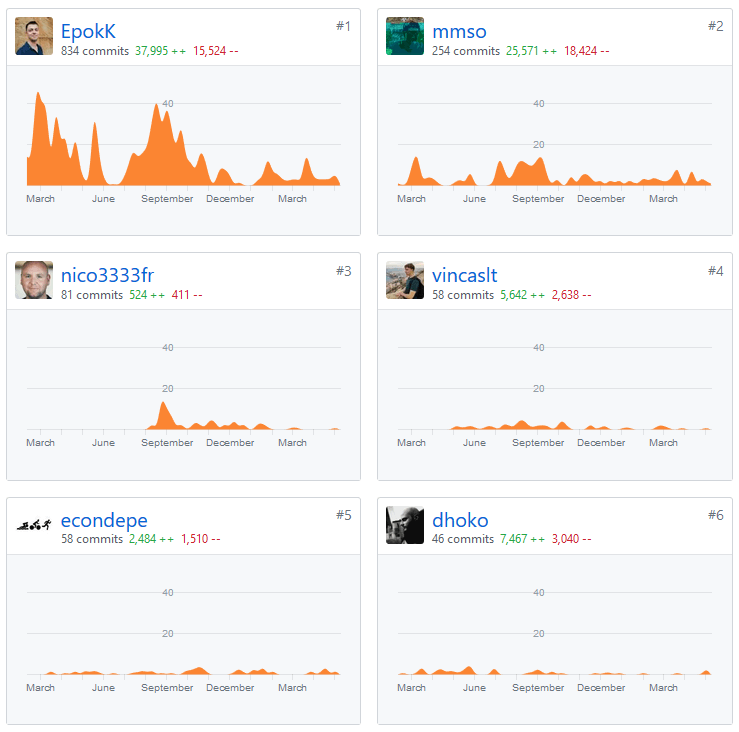The image size is (739, 732).
Task: Open vincaslt's avatar image
Action: pos(405,280)
